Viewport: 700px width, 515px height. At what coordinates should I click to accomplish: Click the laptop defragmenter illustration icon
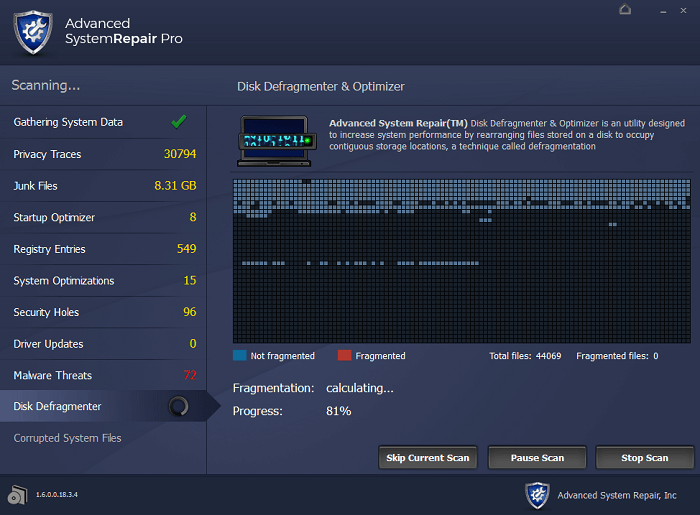(277, 141)
